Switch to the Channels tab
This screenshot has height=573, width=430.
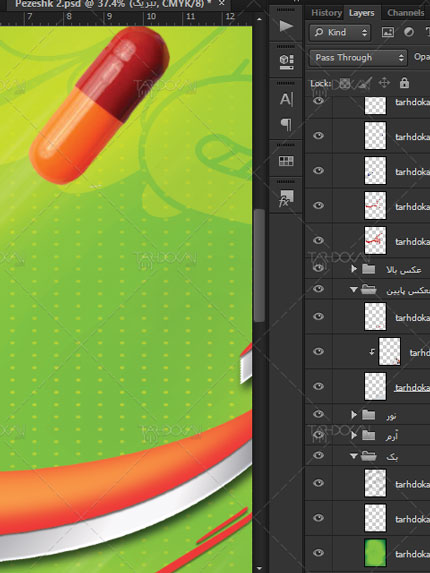click(406, 13)
